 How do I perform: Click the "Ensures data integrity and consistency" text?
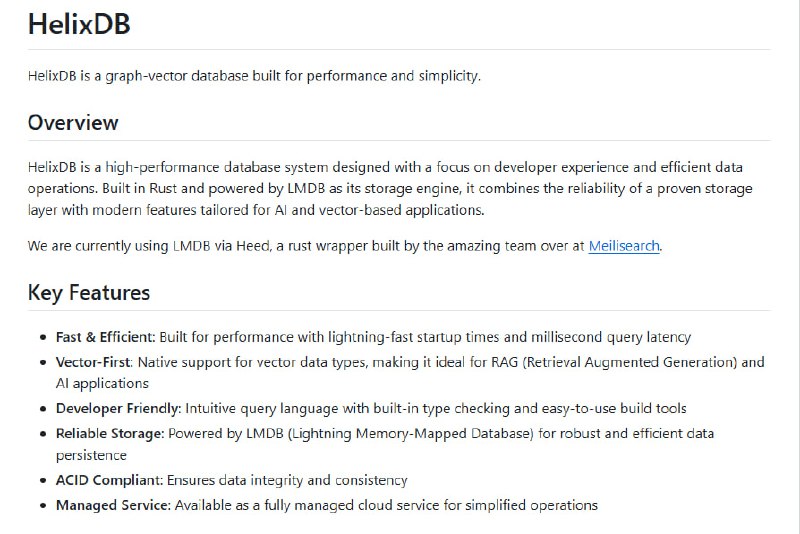click(287, 481)
